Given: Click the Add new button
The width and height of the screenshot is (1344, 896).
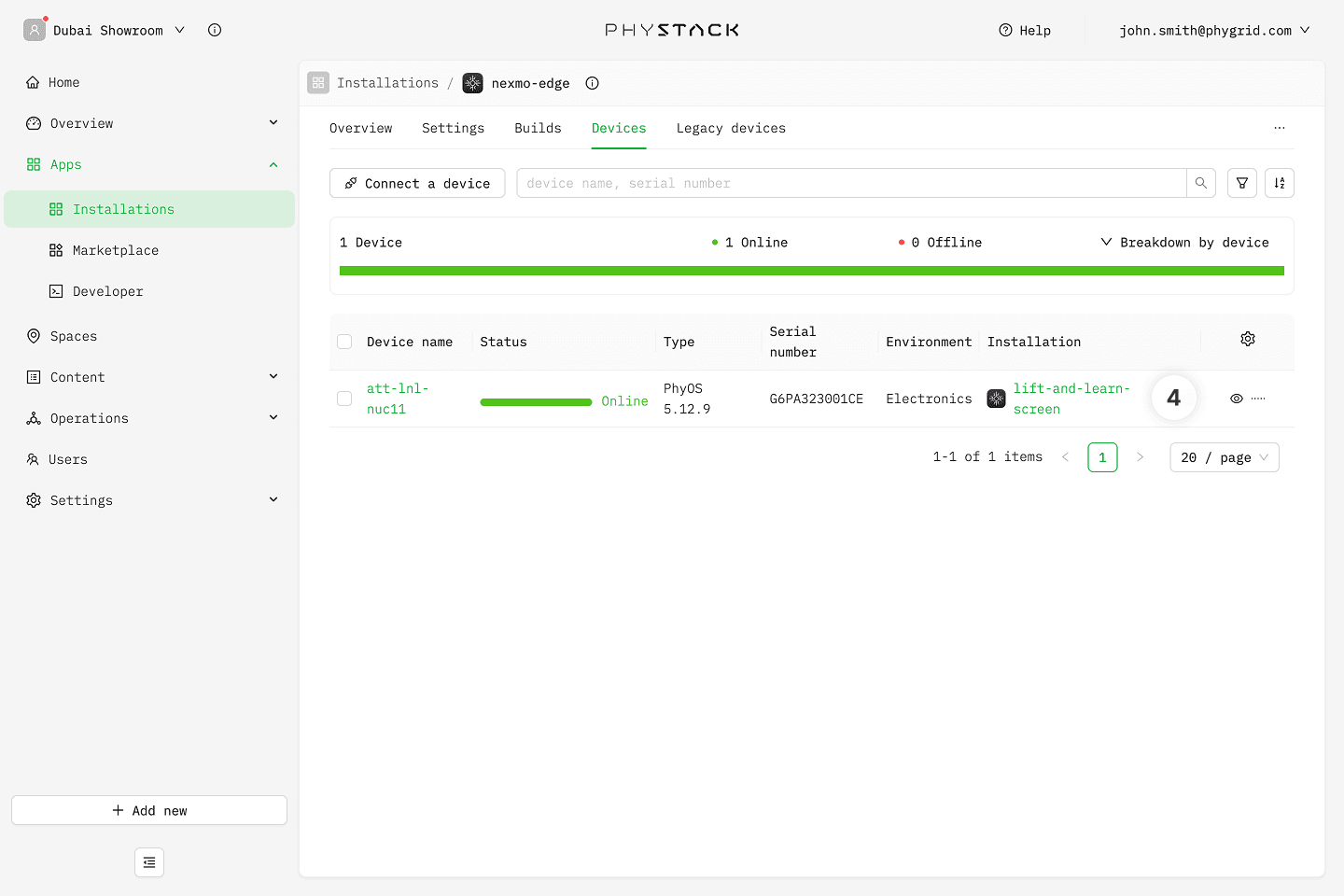Looking at the screenshot, I should [x=149, y=810].
